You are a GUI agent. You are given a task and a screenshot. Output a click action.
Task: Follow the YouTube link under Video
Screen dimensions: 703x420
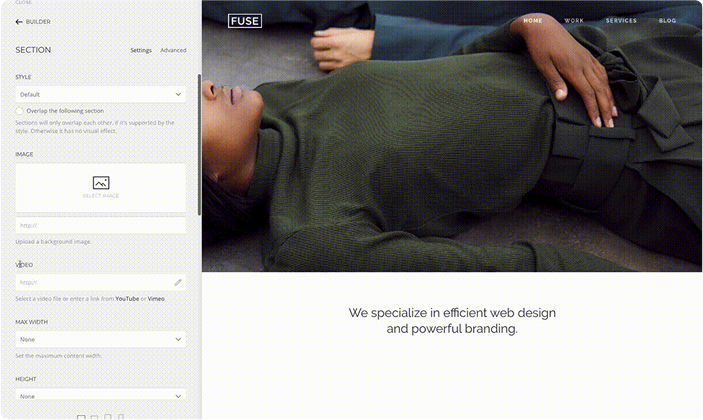127,299
